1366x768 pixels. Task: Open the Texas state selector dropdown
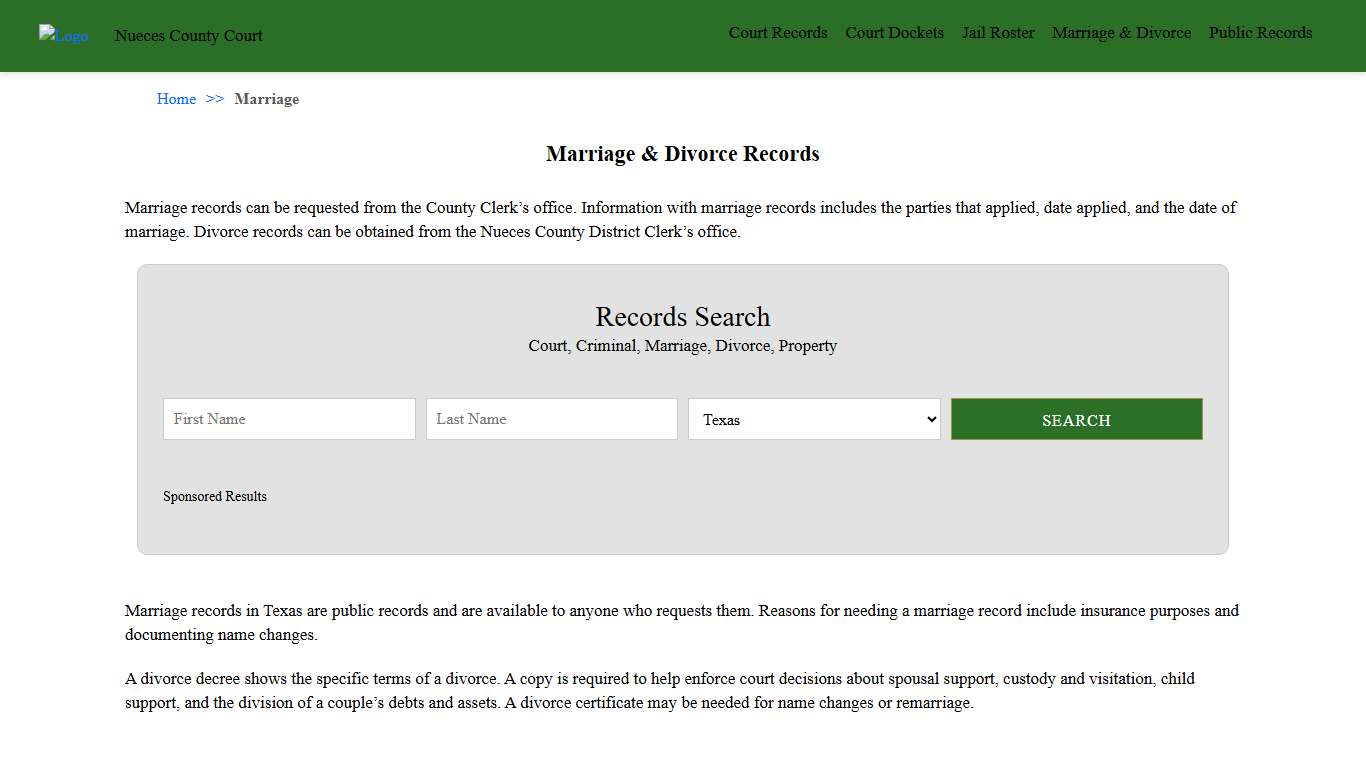tap(814, 419)
